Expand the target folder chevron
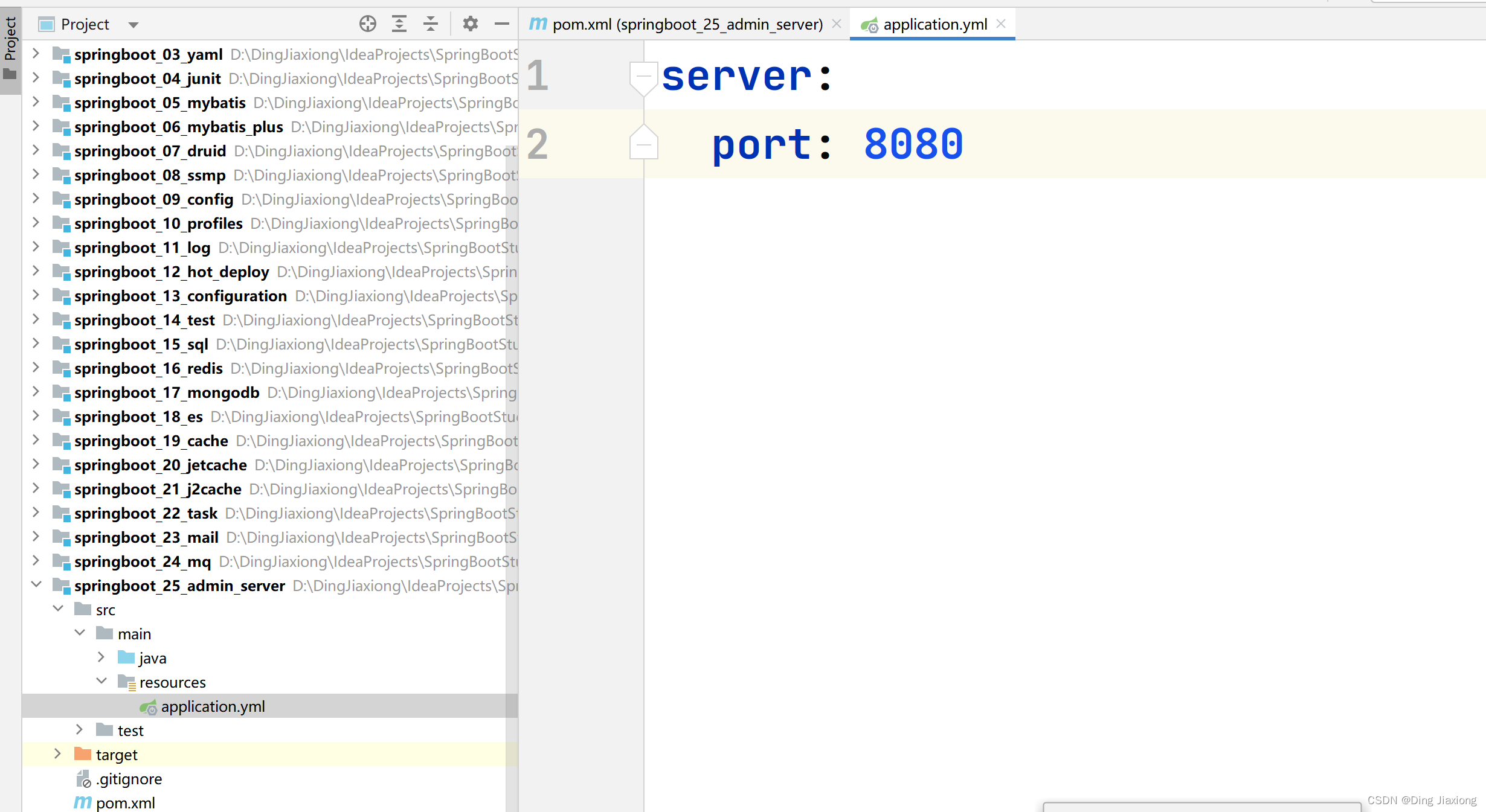 point(57,753)
